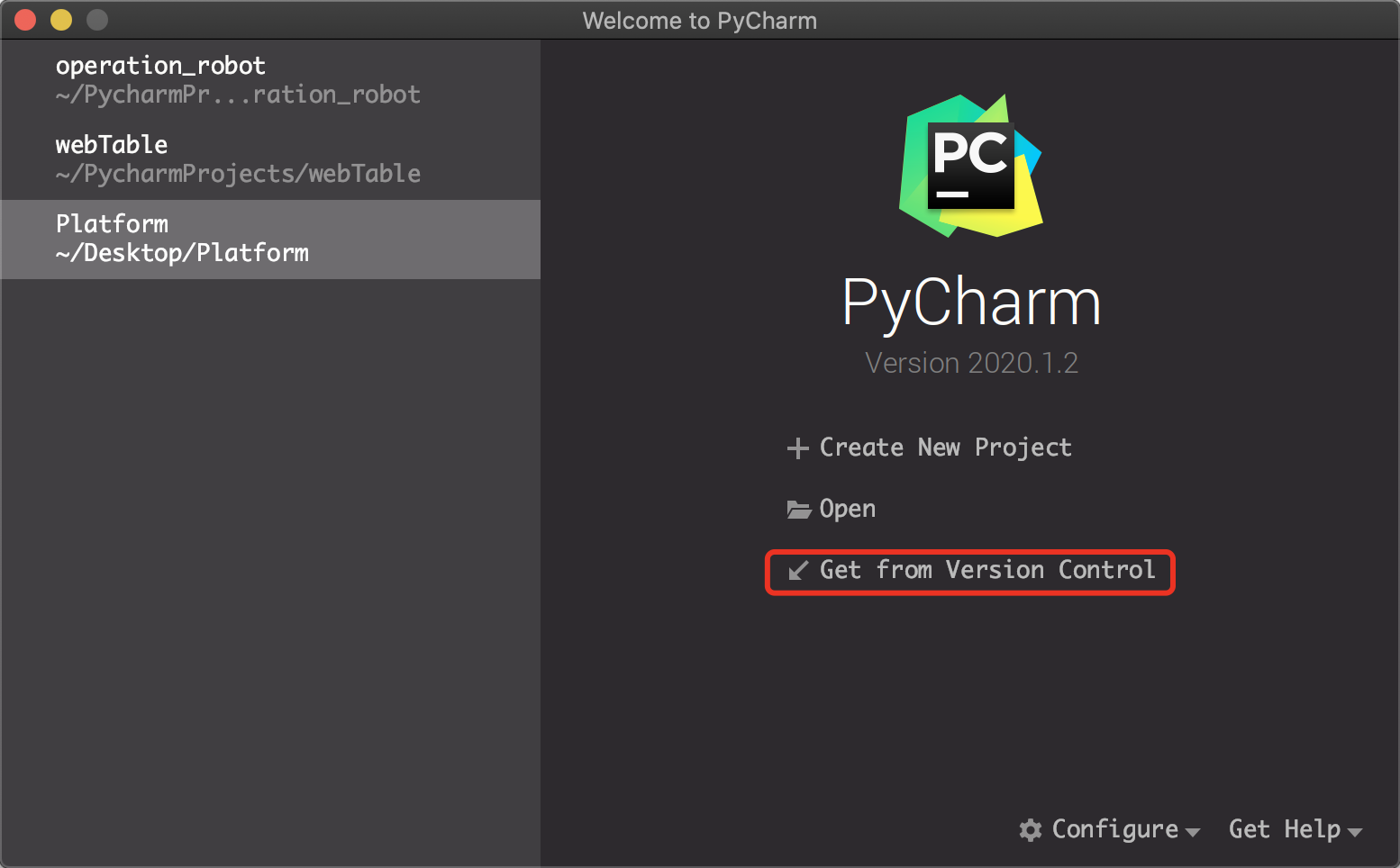This screenshot has width=1400, height=868.
Task: Click the arrow icon for Get from Version Control
Action: pos(798,571)
